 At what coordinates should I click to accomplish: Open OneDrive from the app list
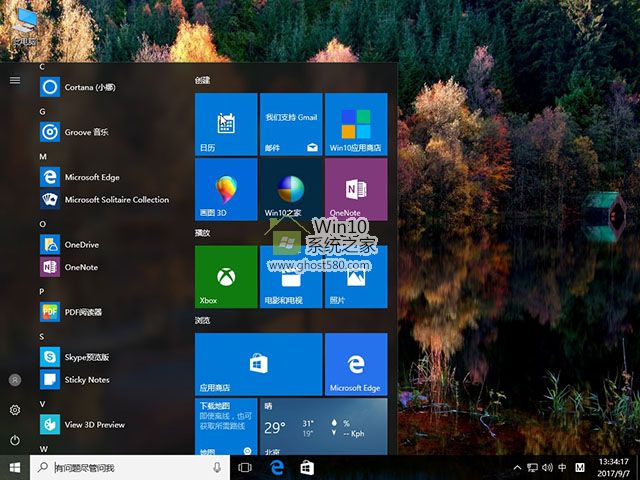(x=110, y=244)
